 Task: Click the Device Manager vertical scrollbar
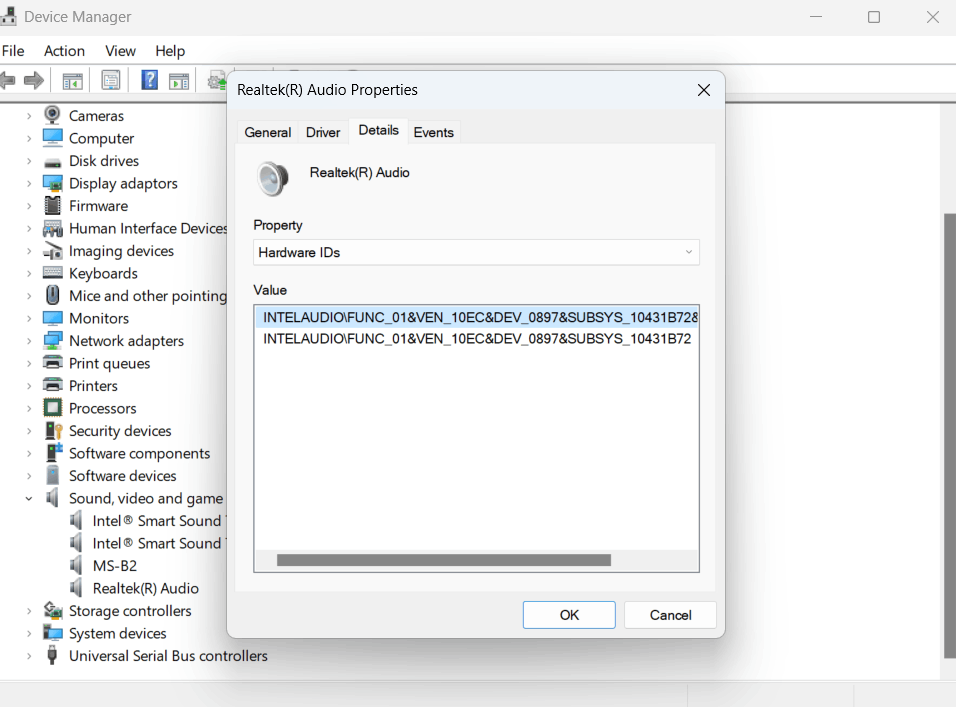(x=949, y=436)
